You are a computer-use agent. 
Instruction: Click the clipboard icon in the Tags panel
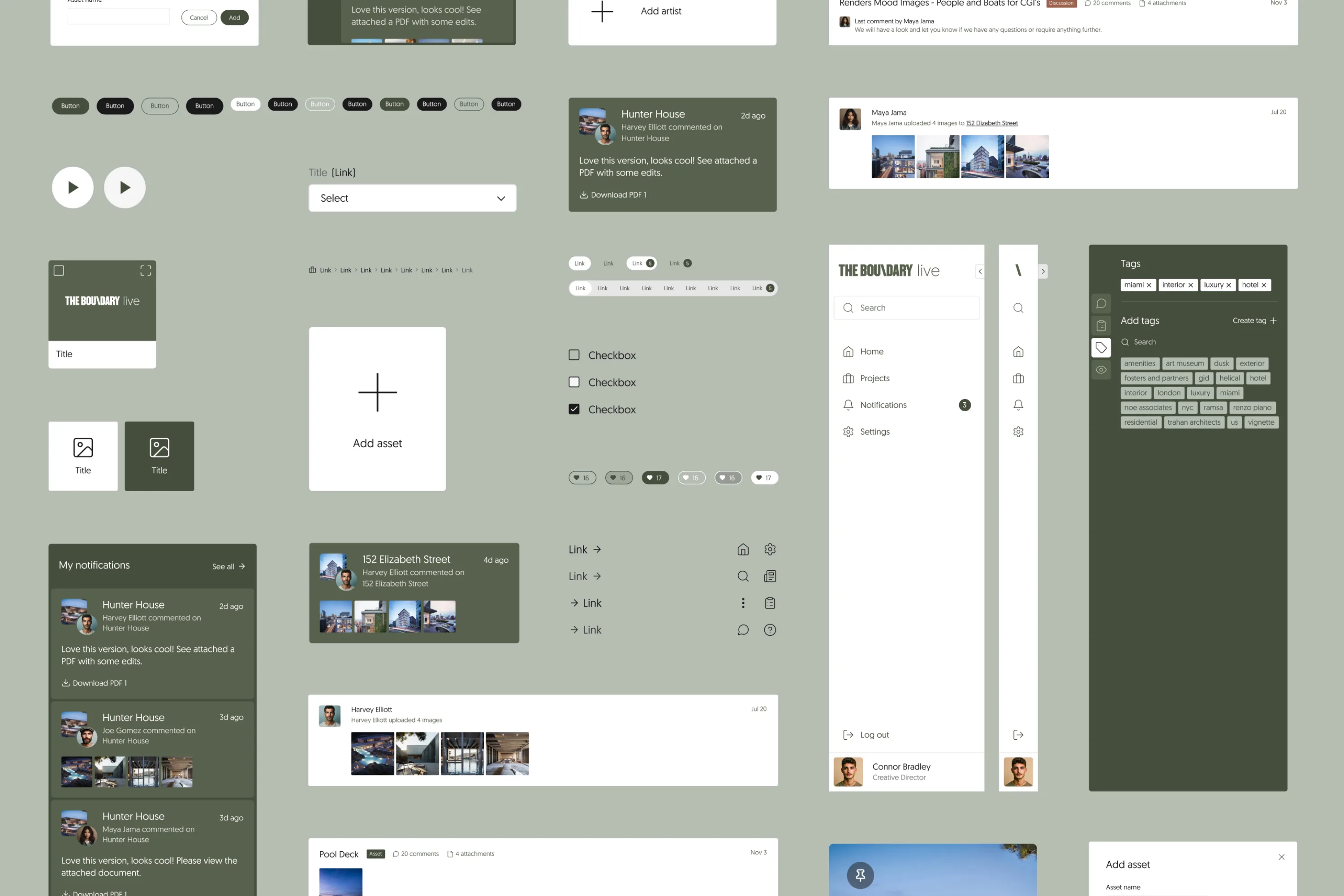click(1101, 326)
